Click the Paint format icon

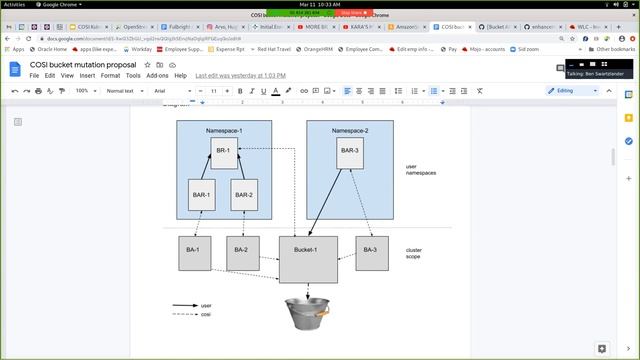pyautogui.click(x=62, y=91)
